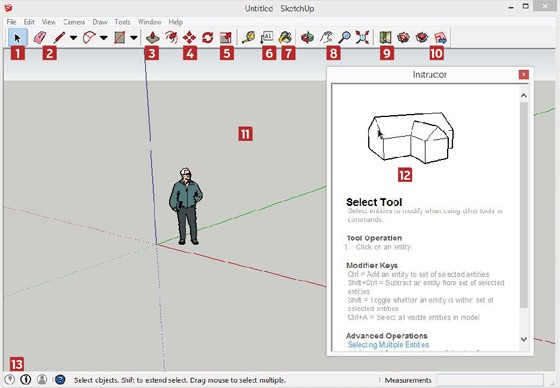Open the Tools menu
This screenshot has width=560, height=388.
point(122,22)
